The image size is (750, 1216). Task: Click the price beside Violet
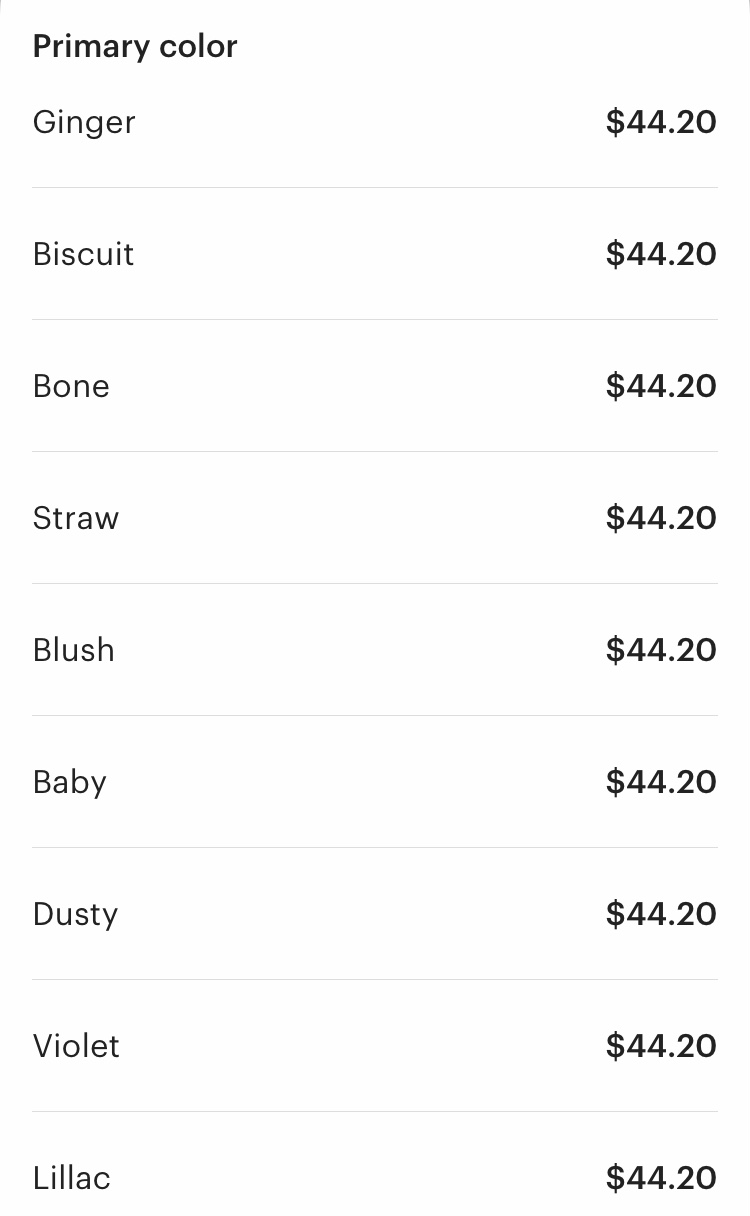(661, 1046)
